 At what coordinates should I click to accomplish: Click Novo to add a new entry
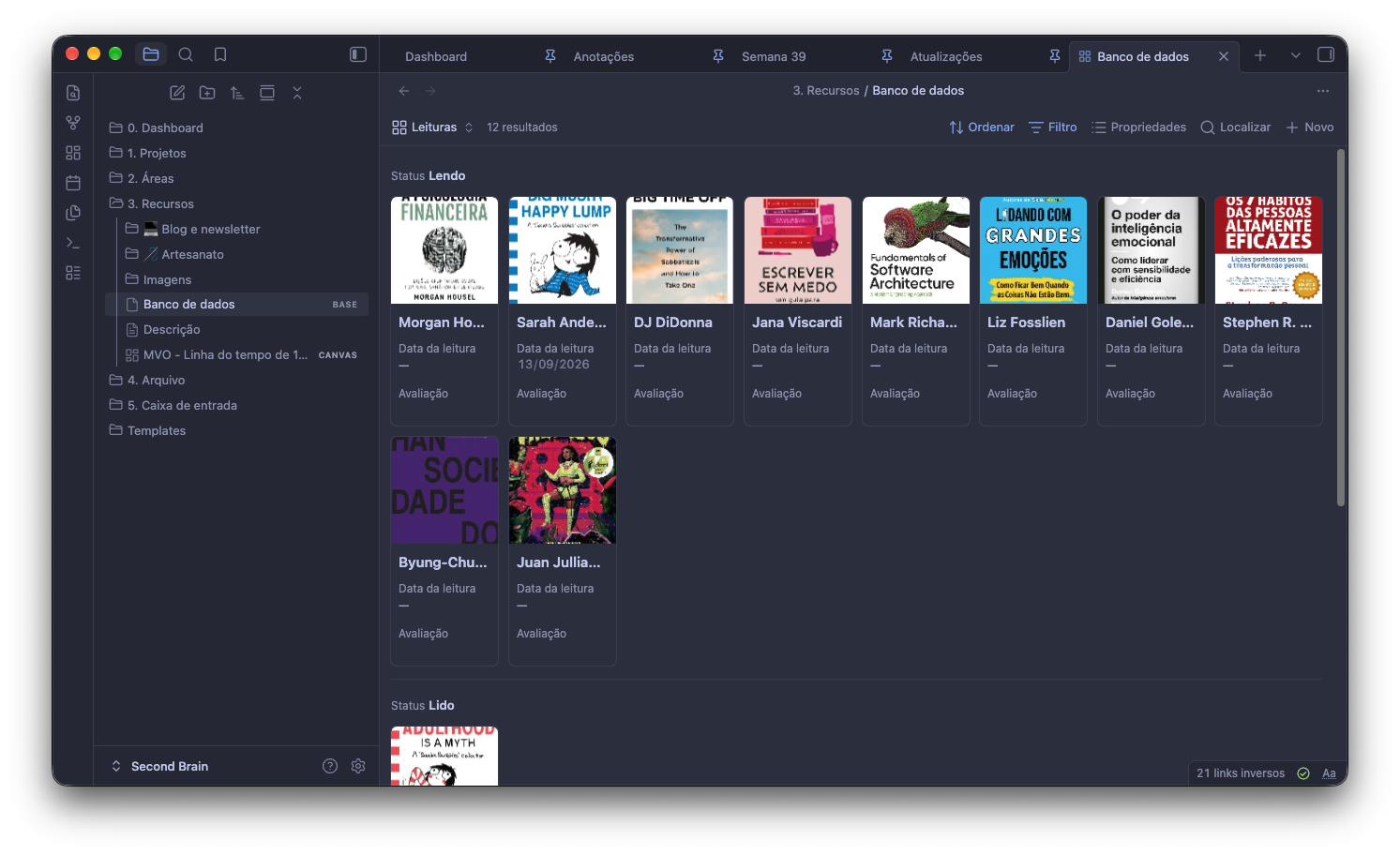point(1309,127)
